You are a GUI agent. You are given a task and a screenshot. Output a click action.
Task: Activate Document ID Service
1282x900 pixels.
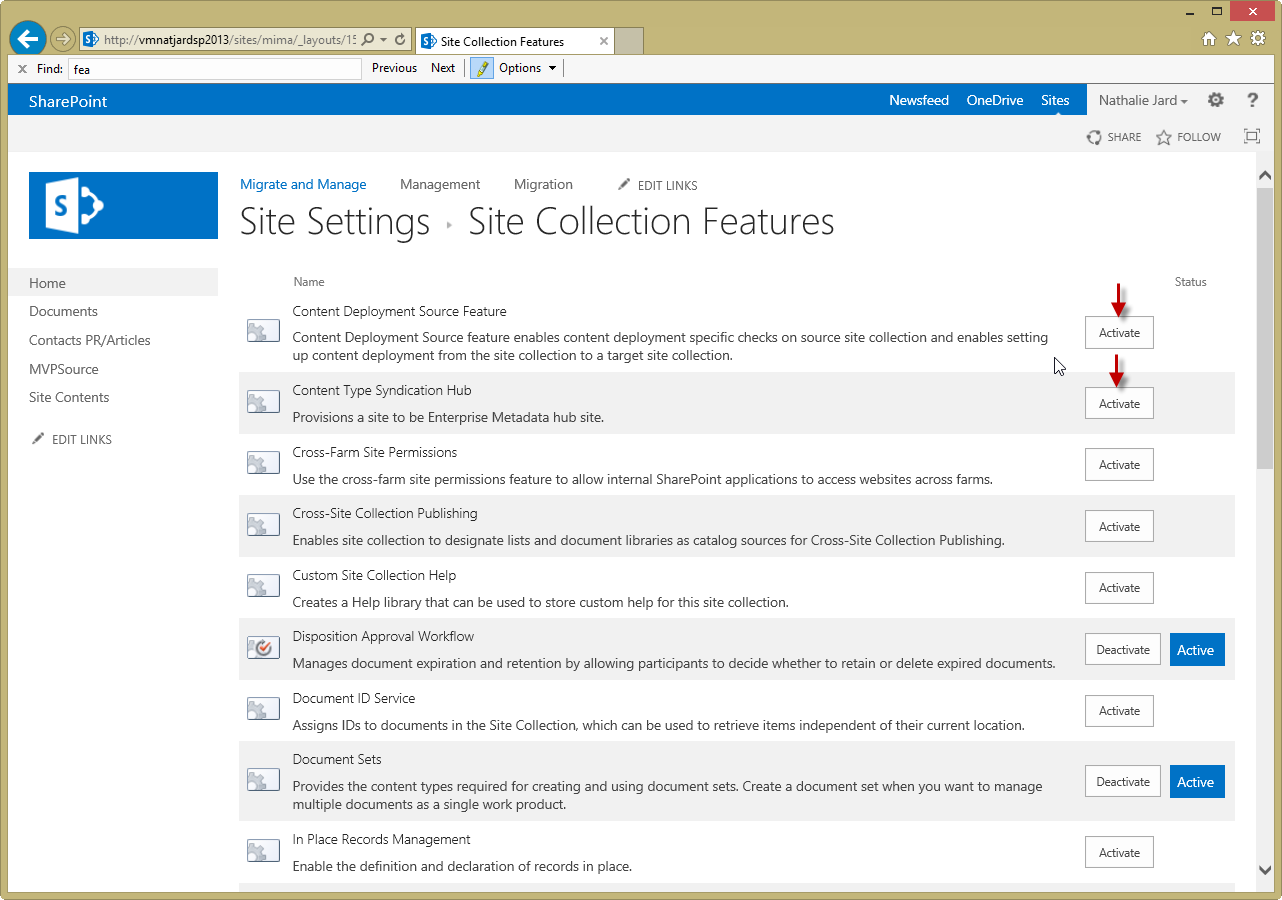pos(1119,711)
